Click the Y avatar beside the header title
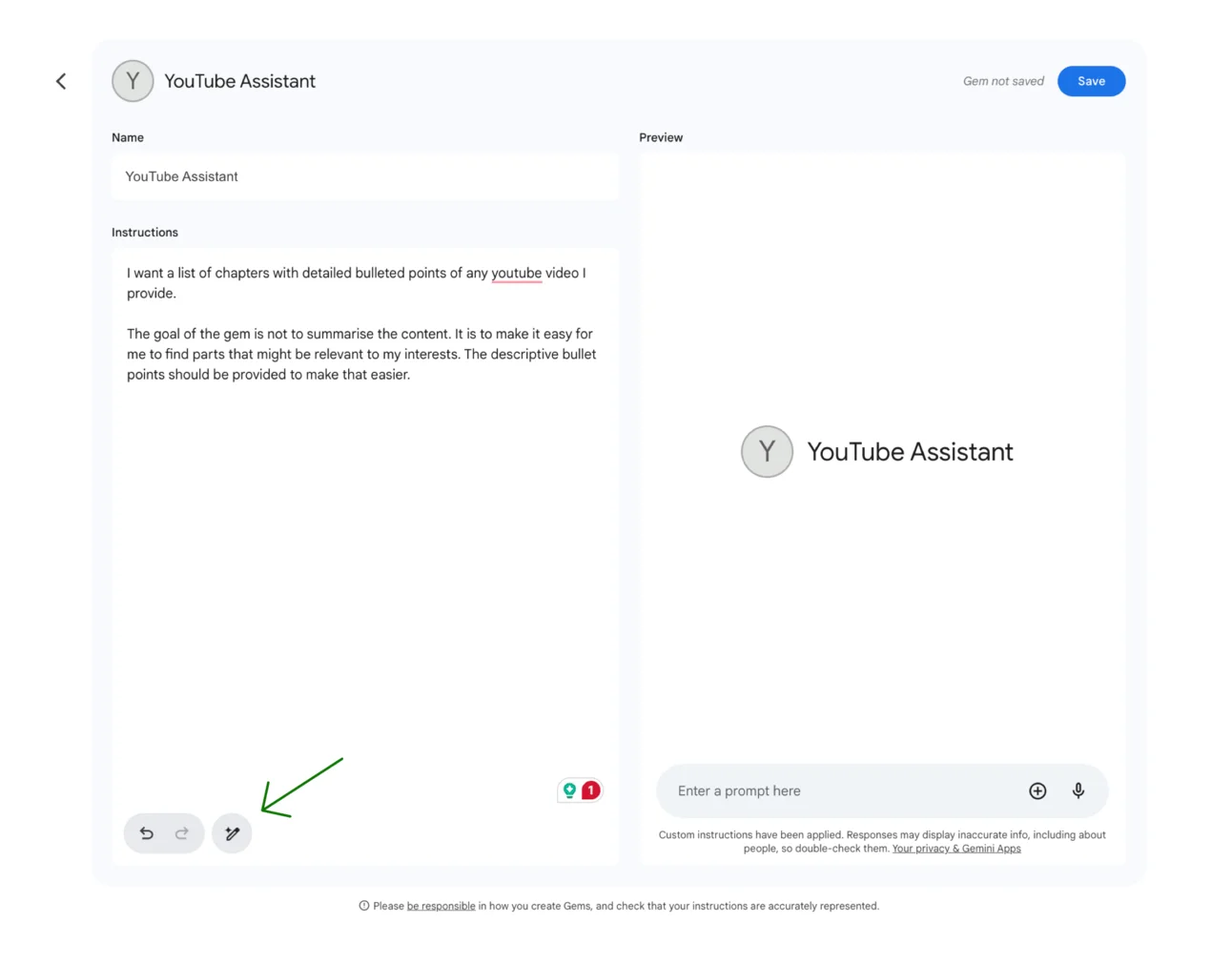This screenshot has height=964, width=1232. click(133, 81)
